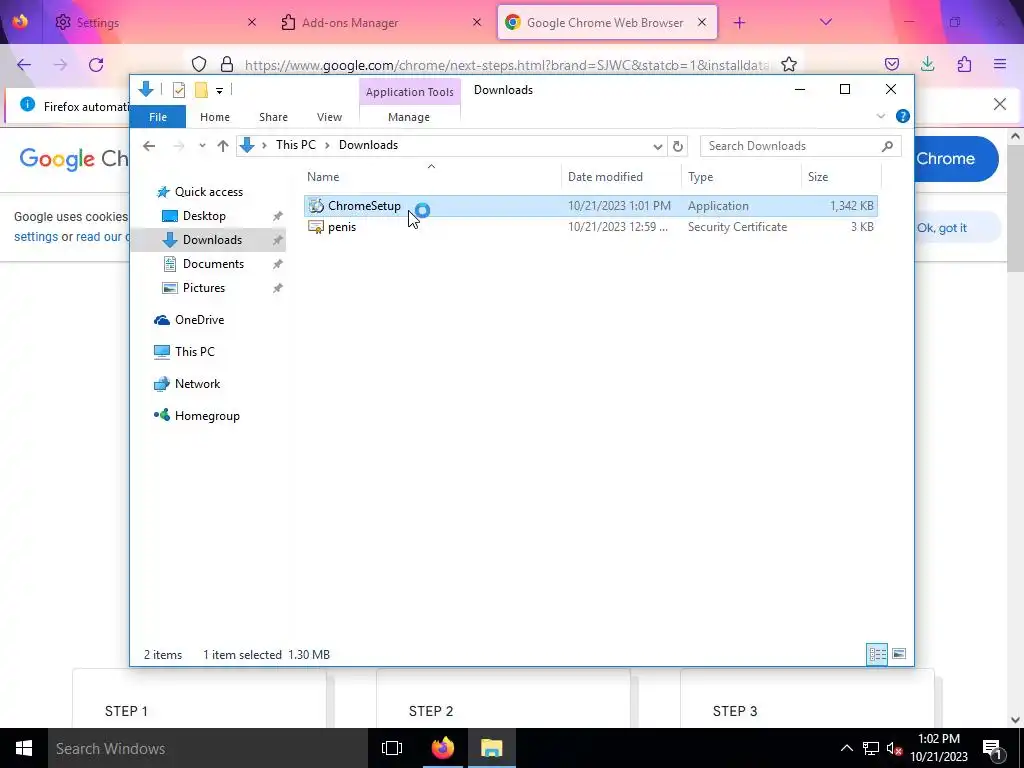Unpin Desktop using its pin icon
Image resolution: width=1024 pixels, height=768 pixels.
[278, 216]
